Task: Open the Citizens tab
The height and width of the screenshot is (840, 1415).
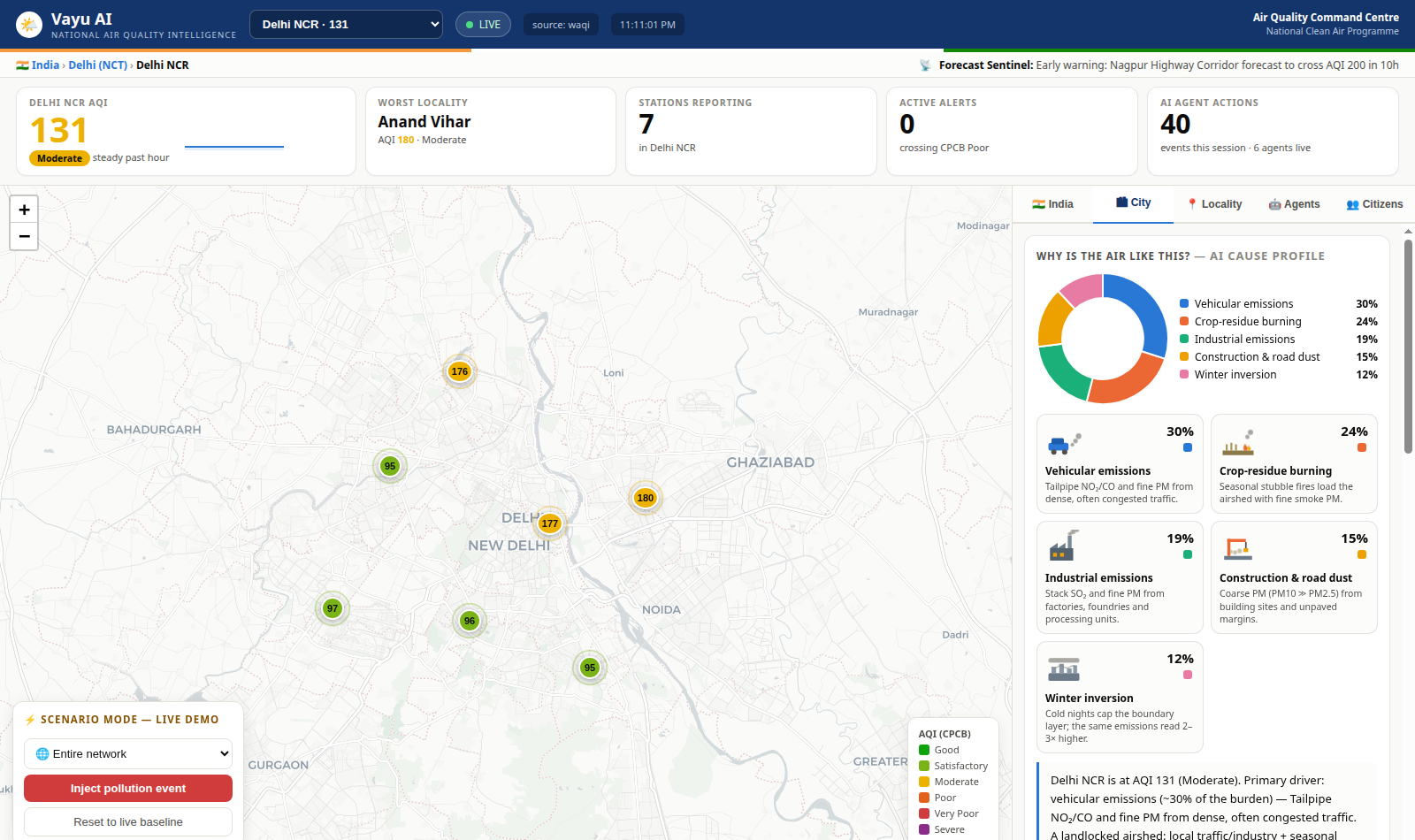Action: point(1374,204)
